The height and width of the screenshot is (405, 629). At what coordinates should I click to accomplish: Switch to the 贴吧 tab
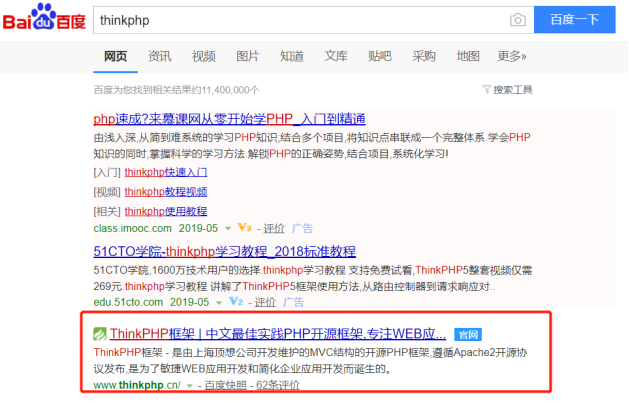[379, 56]
